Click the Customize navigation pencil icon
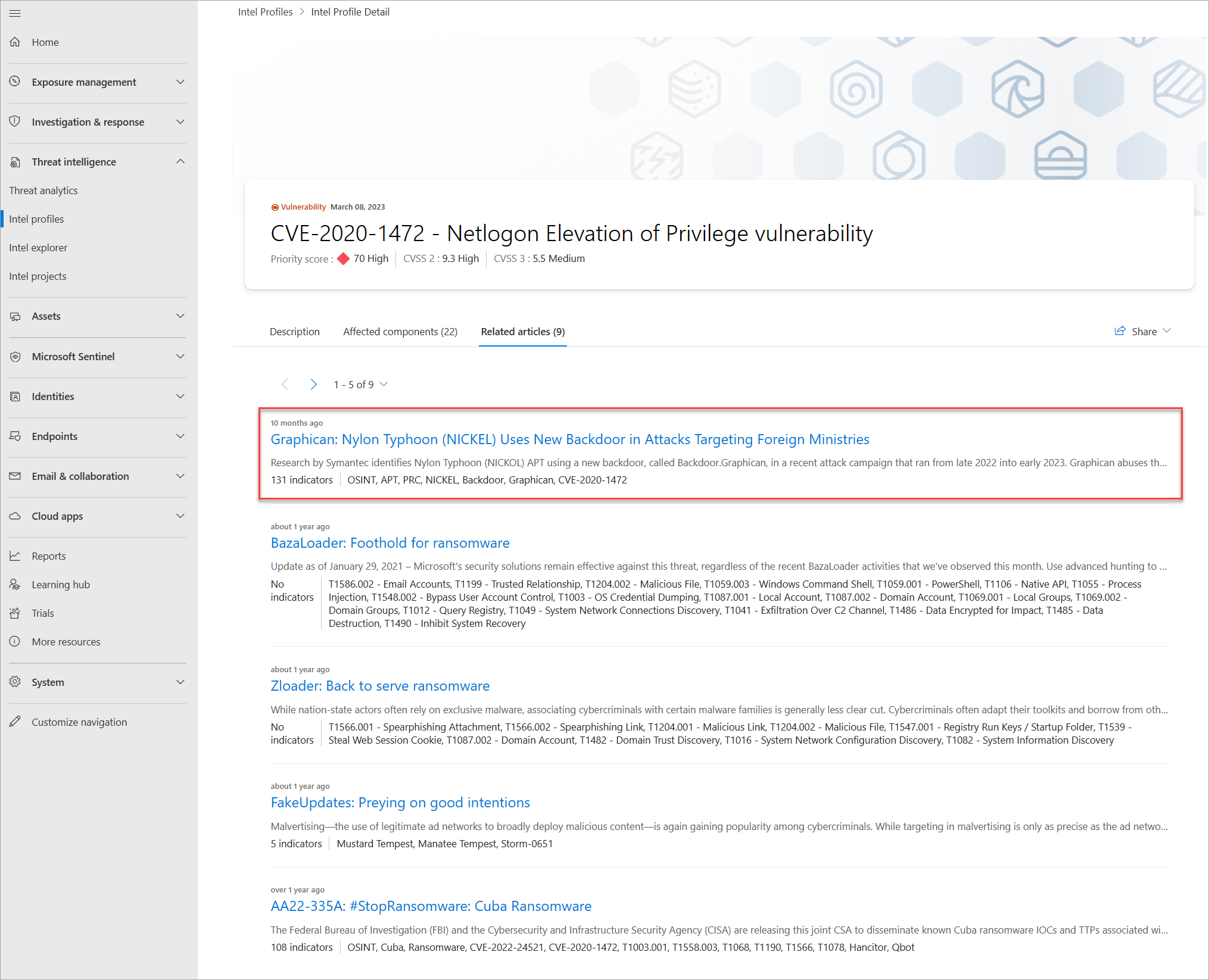The height and width of the screenshot is (980, 1209). tap(15, 722)
